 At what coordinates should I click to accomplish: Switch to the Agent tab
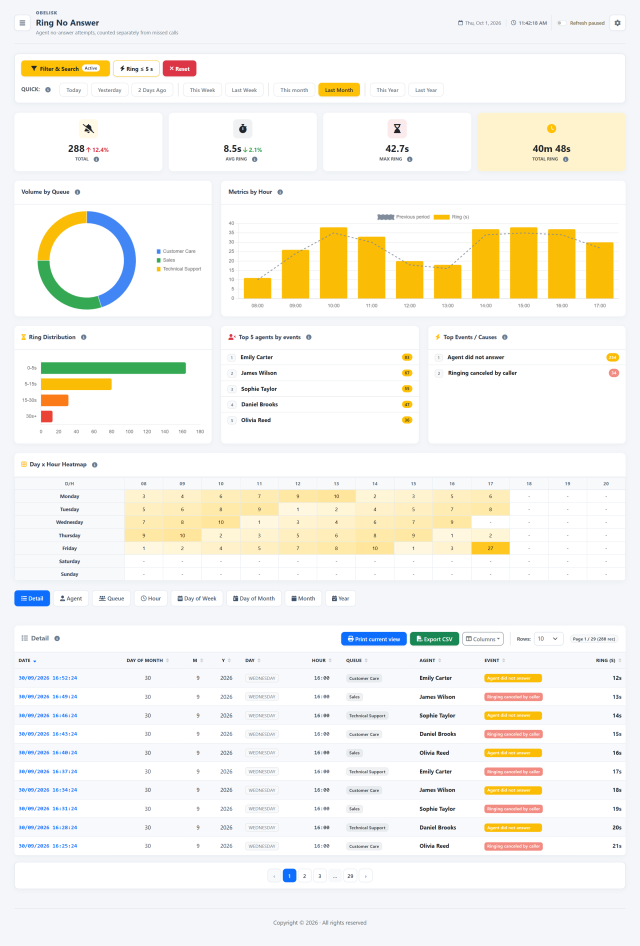pyautogui.click(x=71, y=598)
